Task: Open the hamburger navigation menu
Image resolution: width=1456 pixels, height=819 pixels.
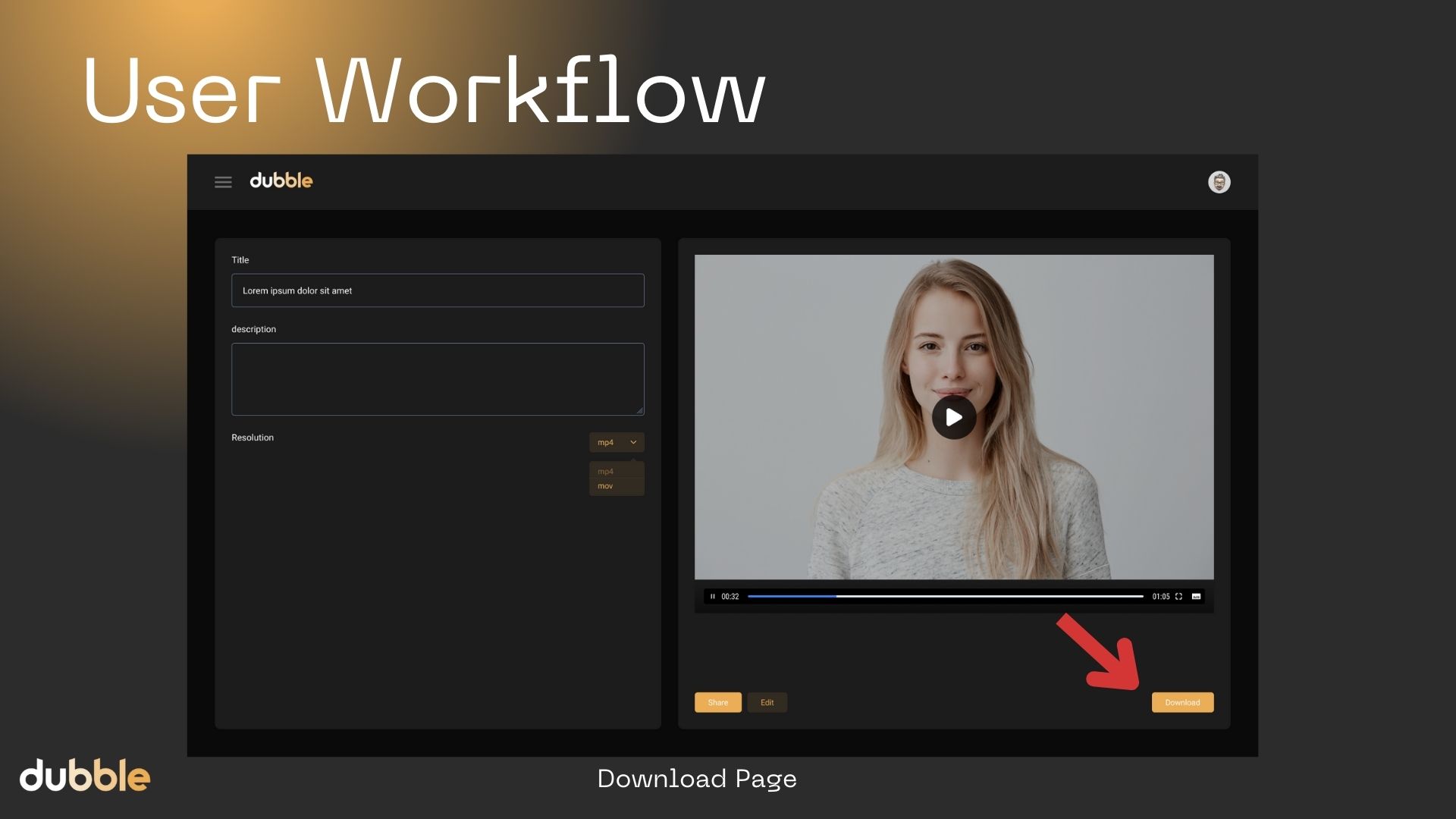Action: (x=223, y=182)
